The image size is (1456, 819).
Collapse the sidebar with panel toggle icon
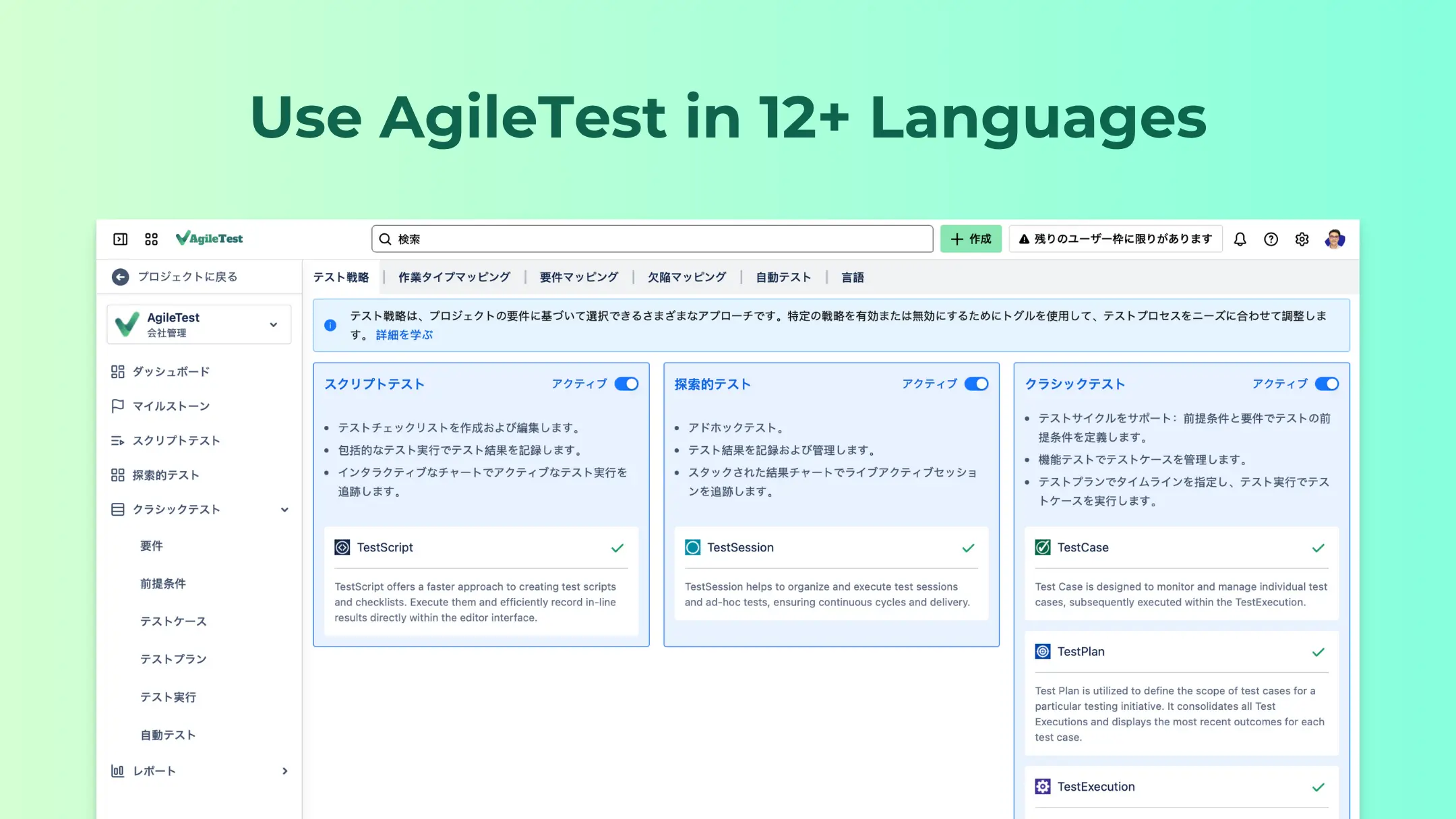click(x=120, y=239)
